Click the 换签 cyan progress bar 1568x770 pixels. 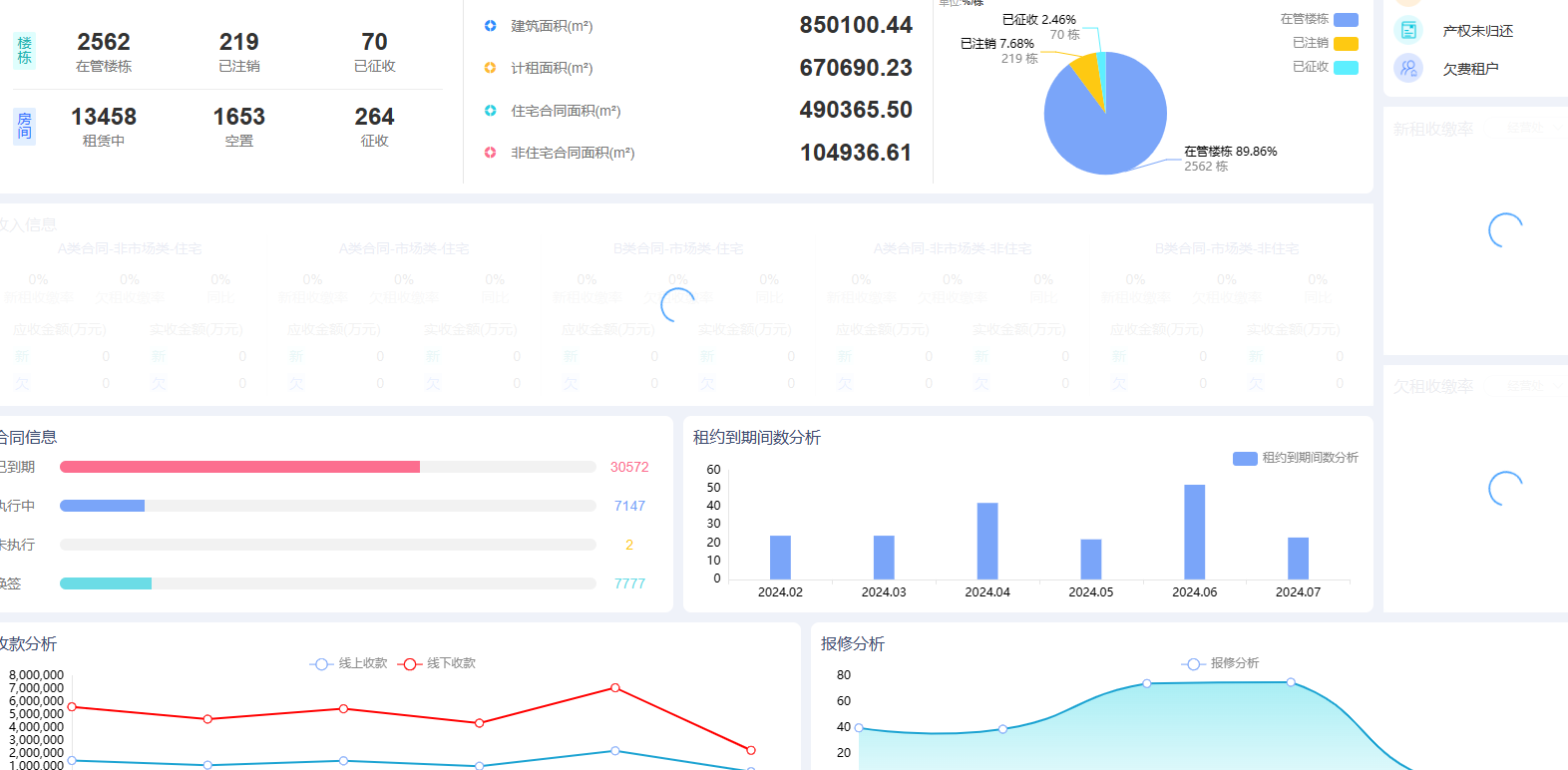pos(106,583)
